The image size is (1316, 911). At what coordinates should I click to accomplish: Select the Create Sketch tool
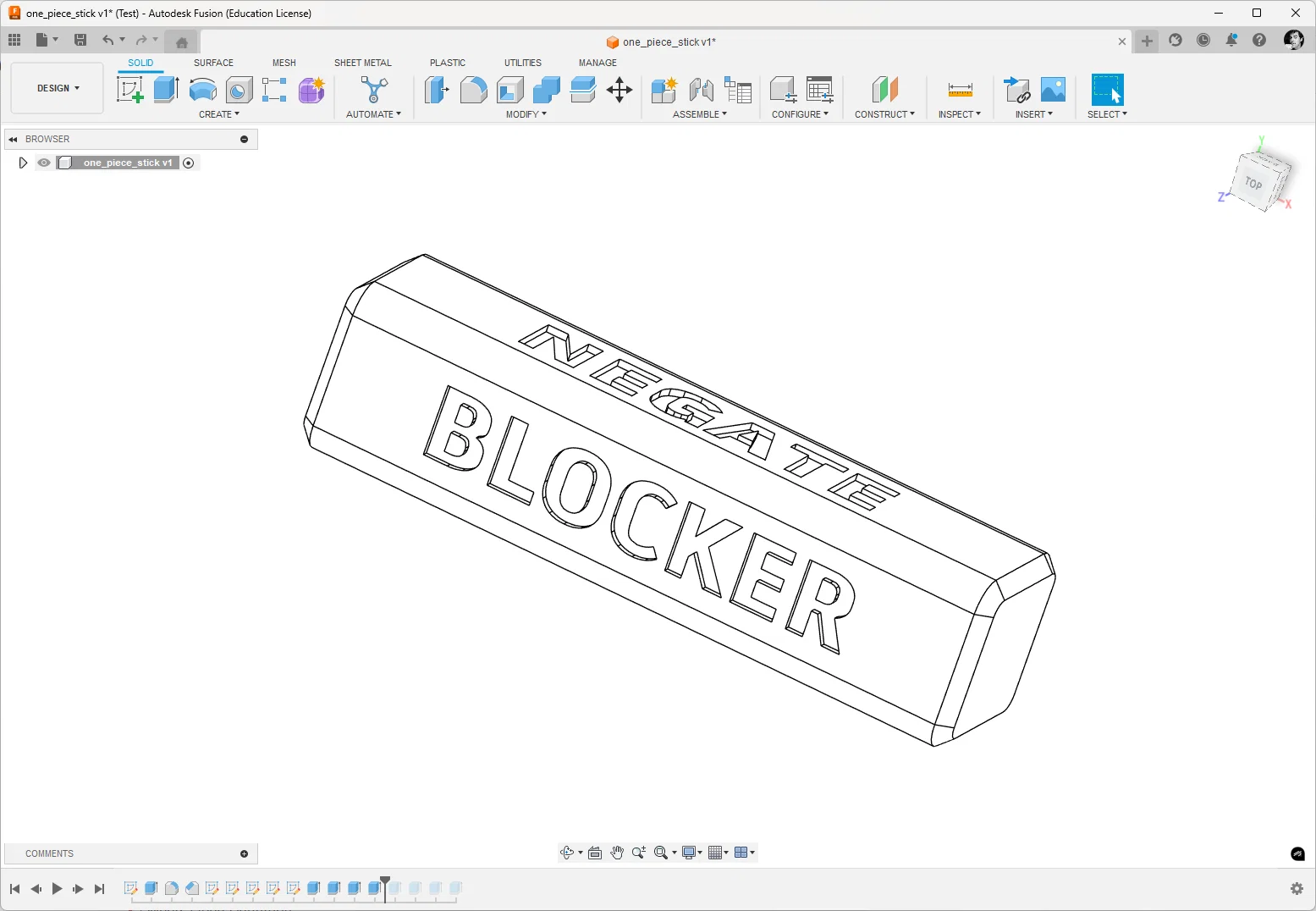129,90
